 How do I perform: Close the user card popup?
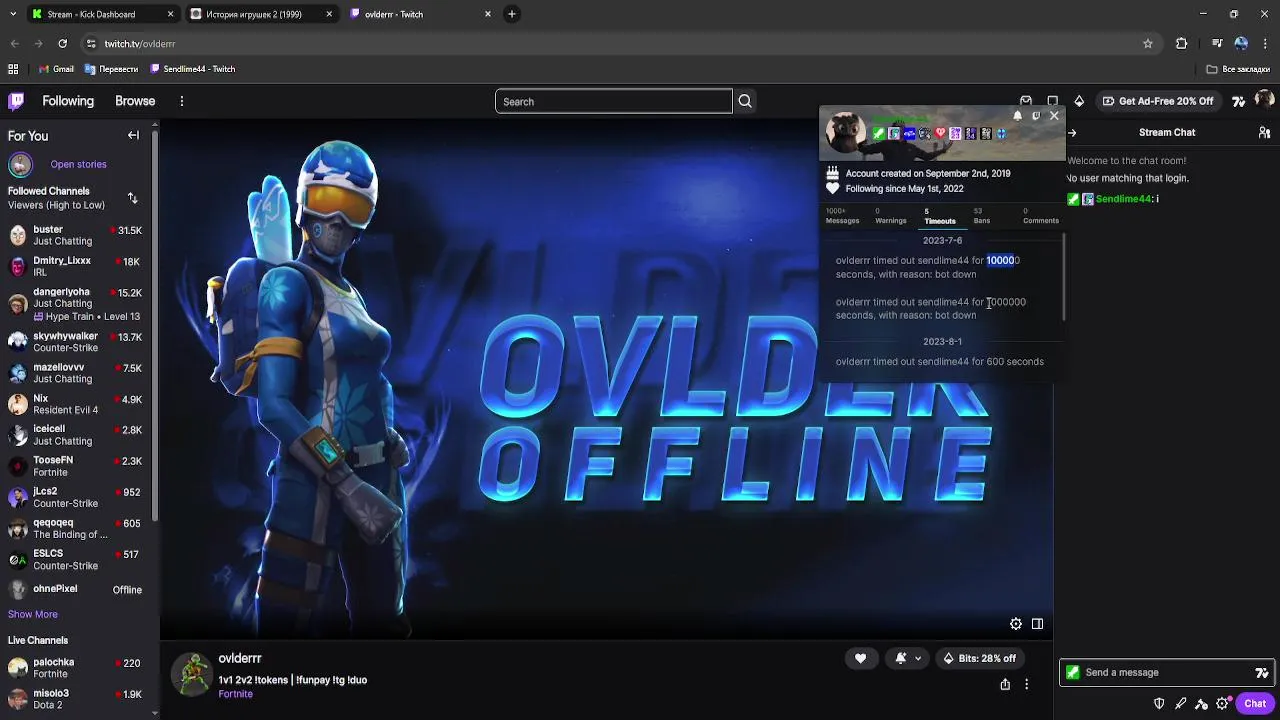click(1054, 116)
